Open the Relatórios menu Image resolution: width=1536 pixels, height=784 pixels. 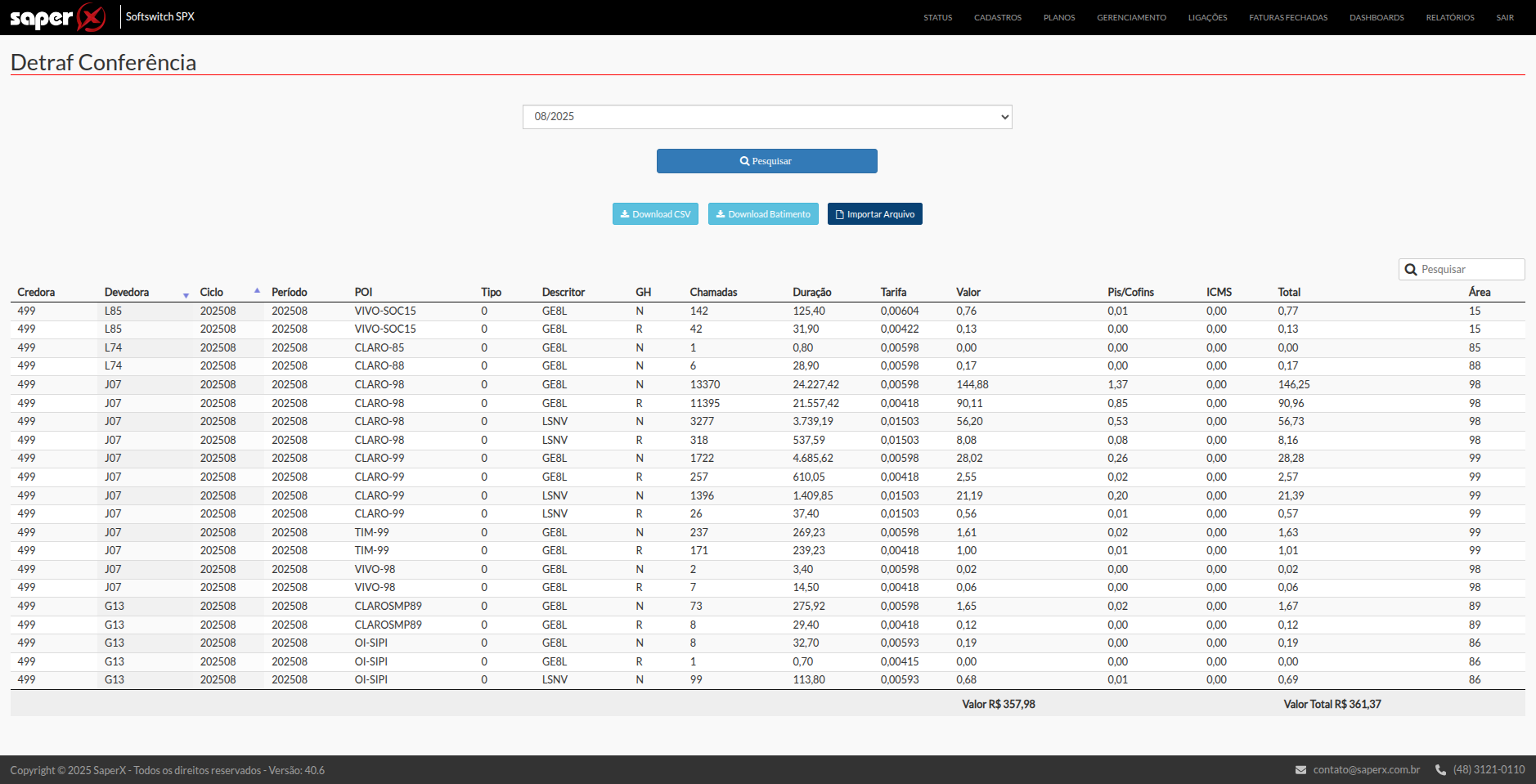1449,17
